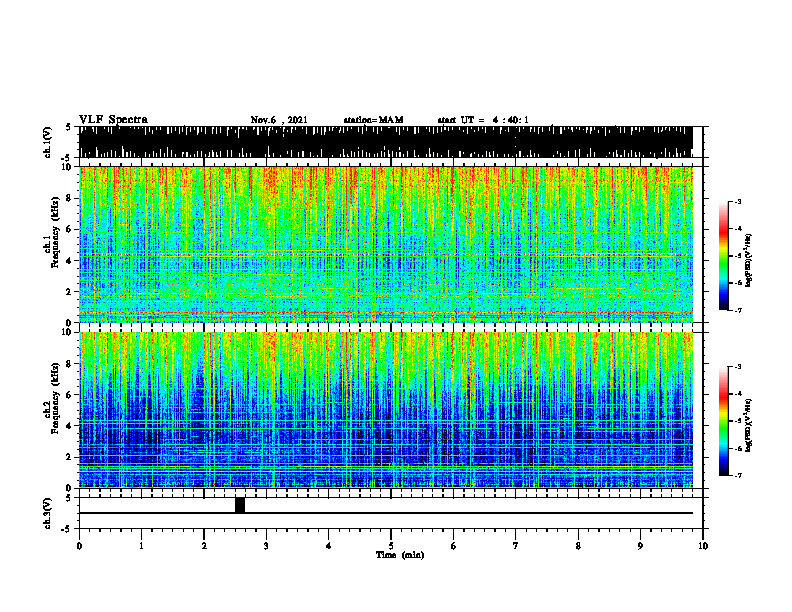Click the "6" kHz tick on ch.2 frequency axis
The image size is (792, 612).
coord(69,394)
